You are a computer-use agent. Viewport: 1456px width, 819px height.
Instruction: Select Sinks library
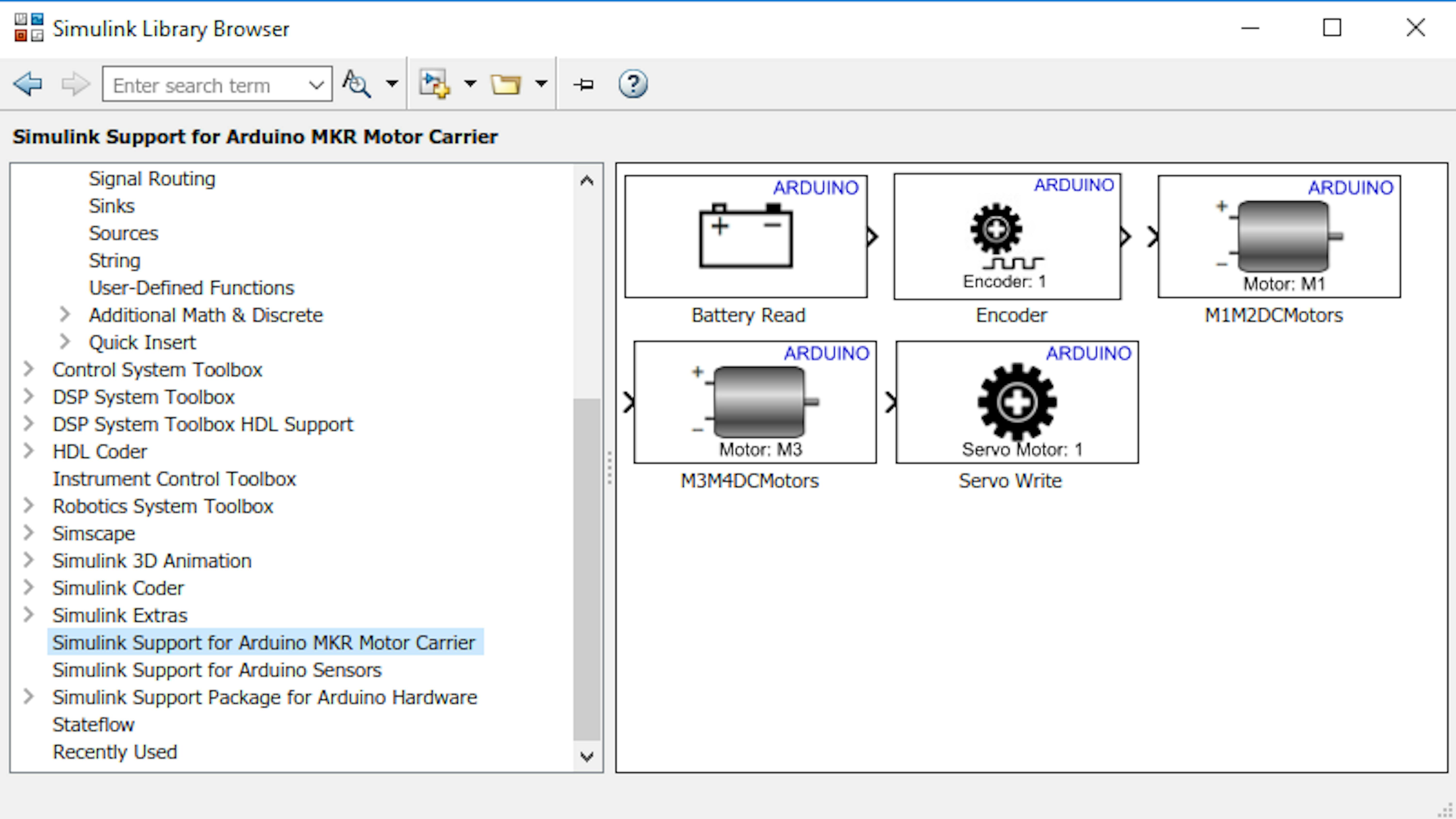(x=111, y=206)
